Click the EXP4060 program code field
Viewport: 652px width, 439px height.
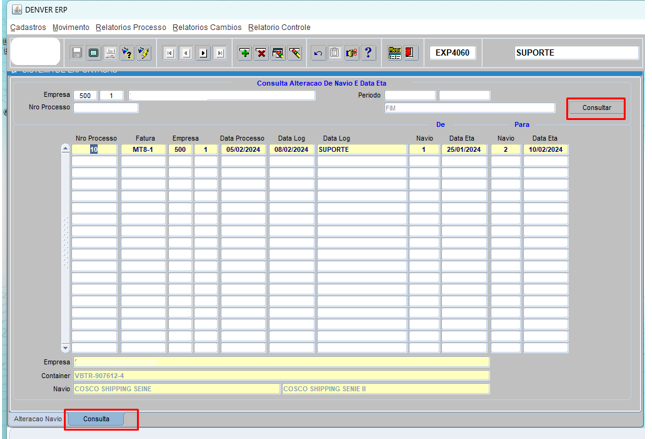click(452, 53)
